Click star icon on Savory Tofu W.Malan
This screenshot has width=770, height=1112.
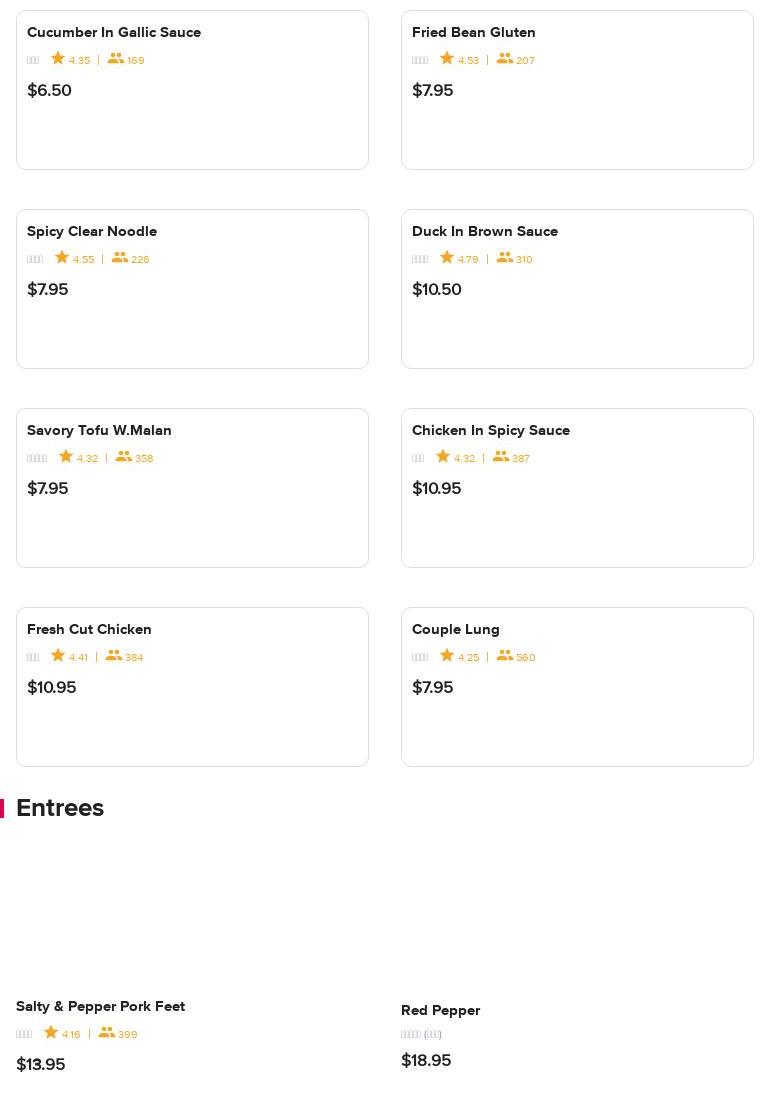tap(66, 457)
